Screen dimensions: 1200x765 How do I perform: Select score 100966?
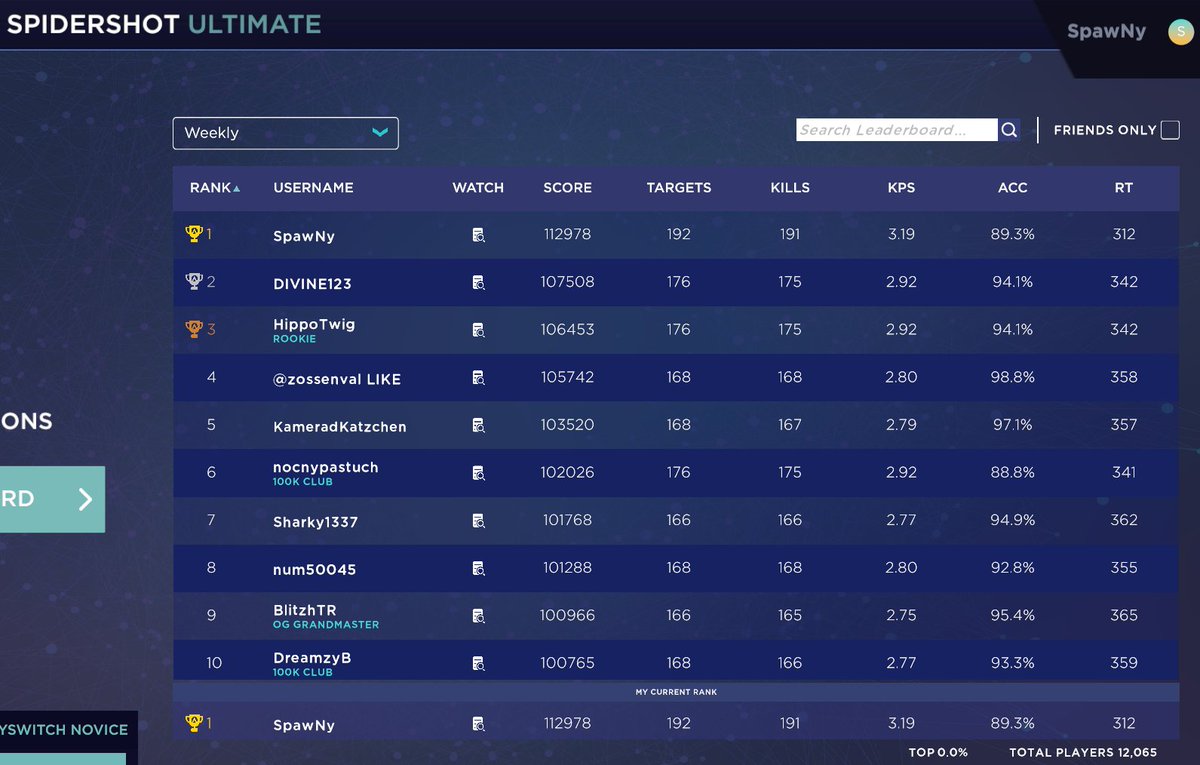tap(567, 615)
